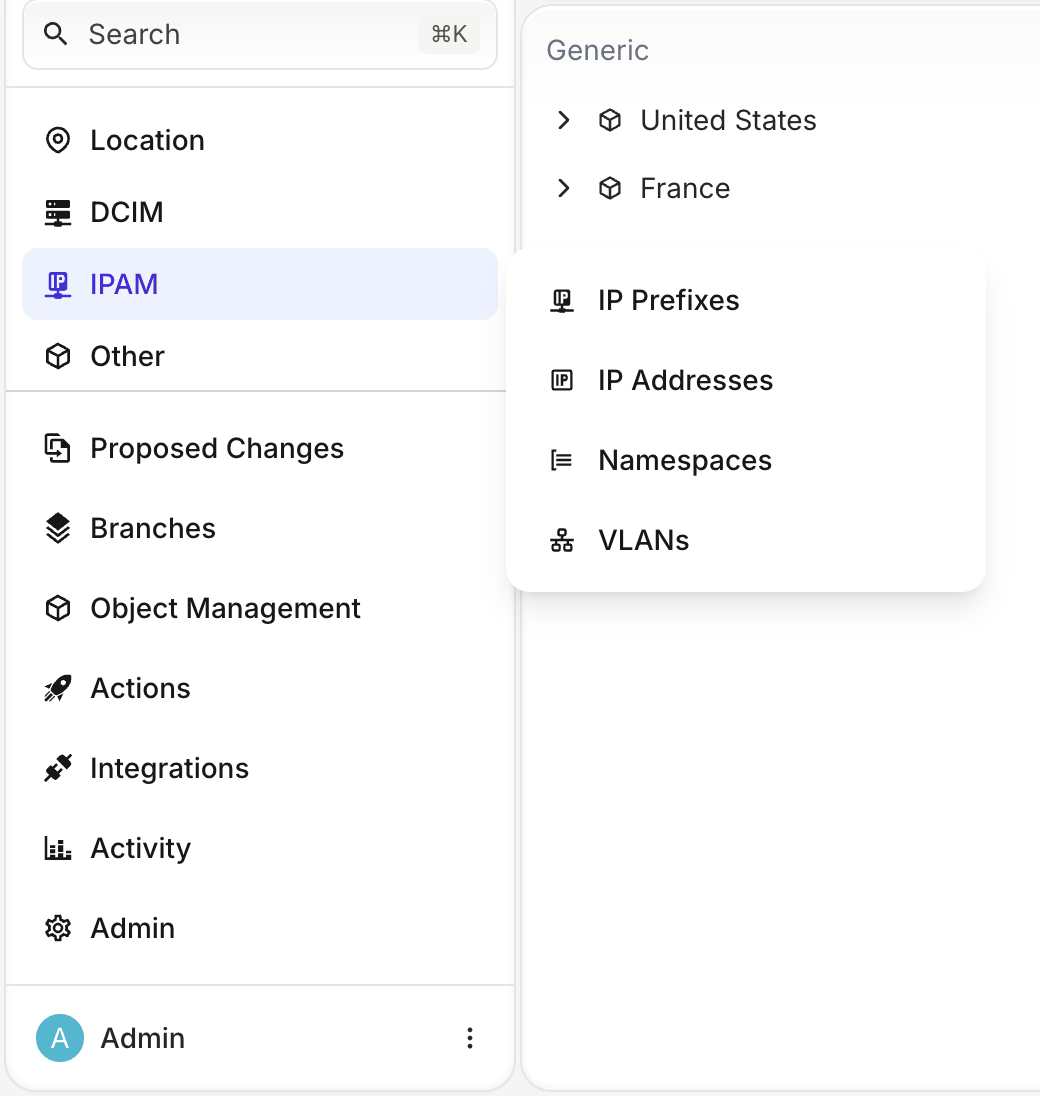Click the IPAM network icon in the sidebar
1040x1096 pixels.
point(58,284)
